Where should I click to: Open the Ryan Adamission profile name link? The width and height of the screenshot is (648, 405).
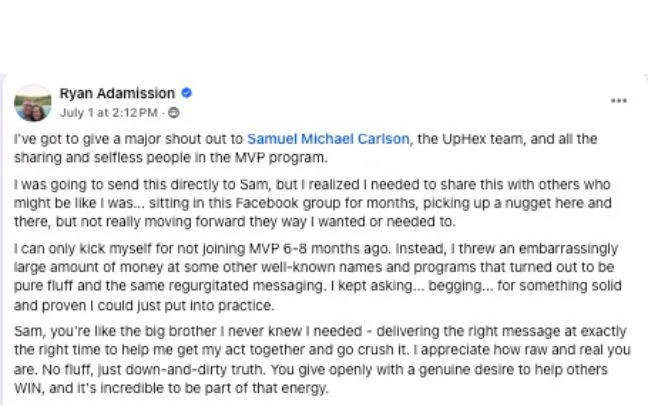117,93
